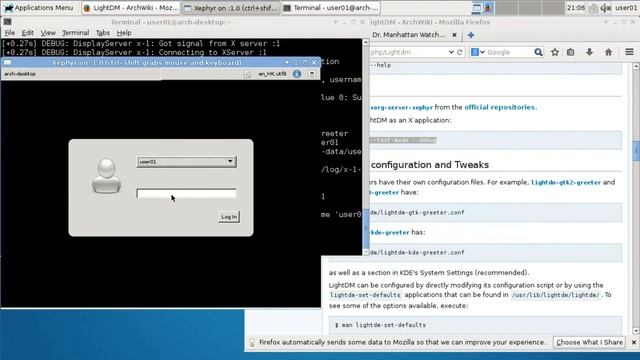Click notification tray icon beside clock

[594, 7]
